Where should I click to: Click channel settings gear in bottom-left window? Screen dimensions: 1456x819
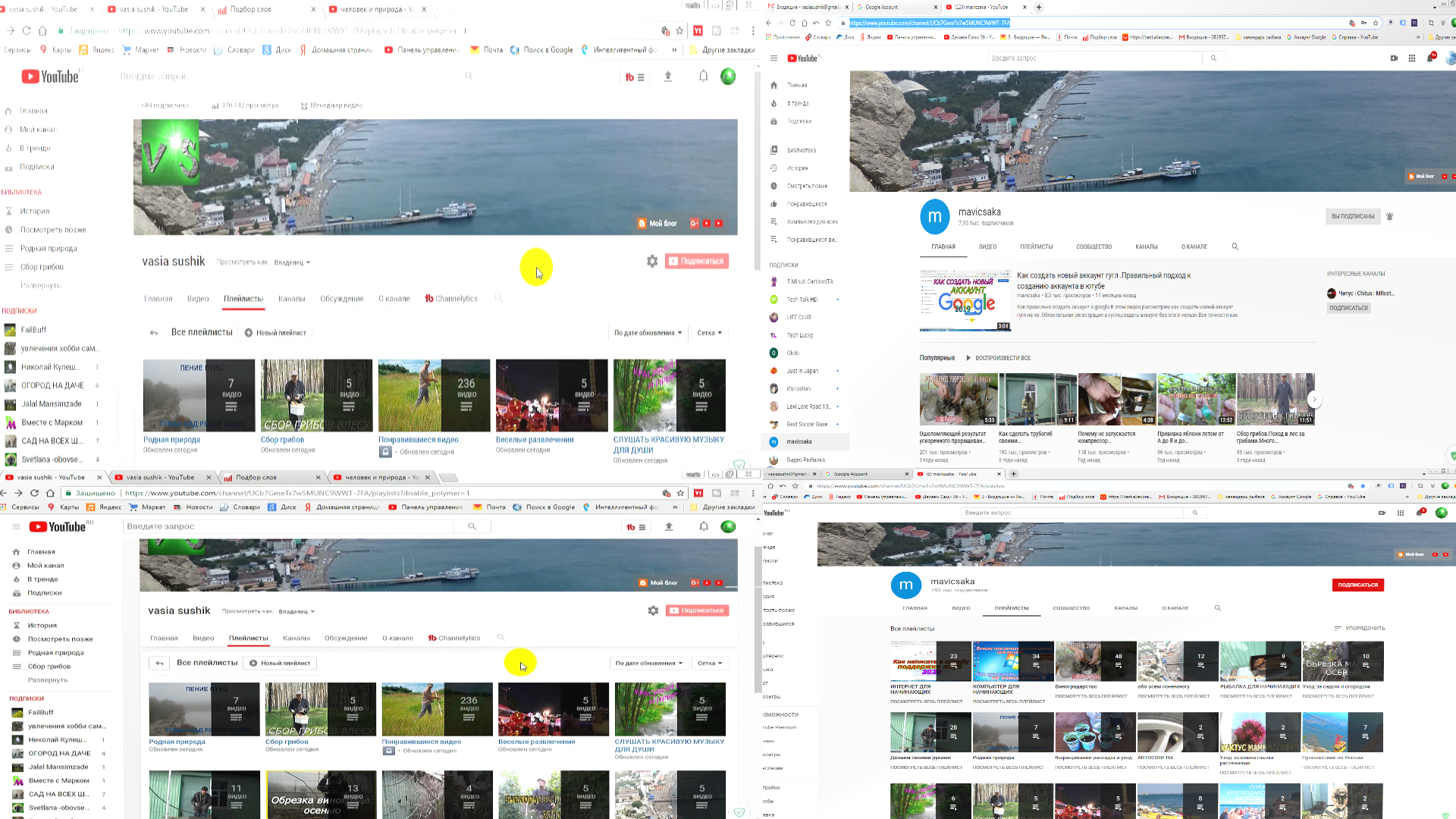coord(653,610)
